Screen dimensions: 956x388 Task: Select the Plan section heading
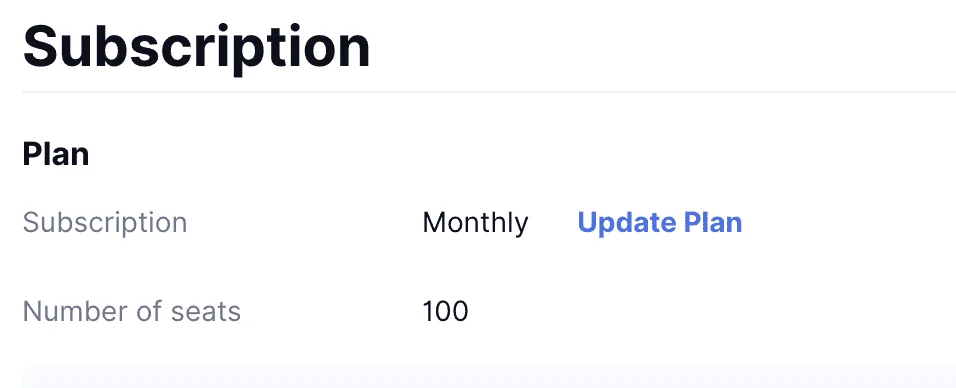click(56, 154)
